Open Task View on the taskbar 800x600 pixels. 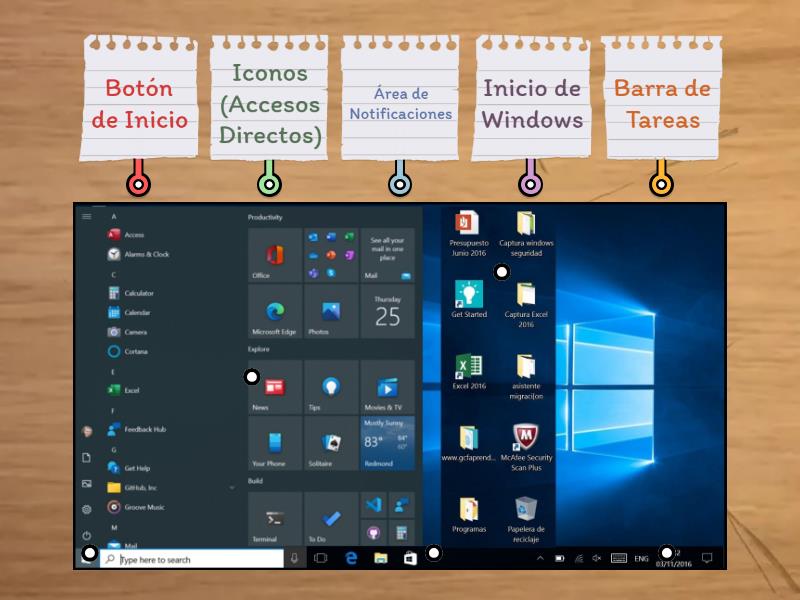[x=320, y=558]
